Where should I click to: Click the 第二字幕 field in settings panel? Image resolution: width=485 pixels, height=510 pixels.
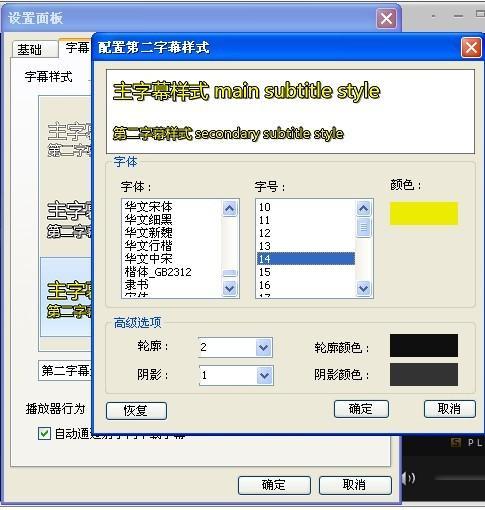tap(65, 370)
